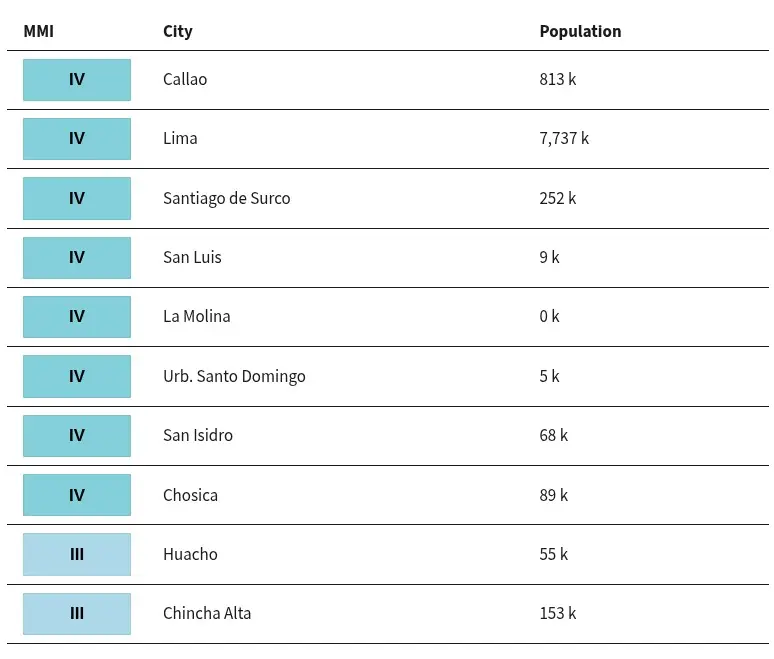
Task: Select the Chincha Alta city name
Action: [x=207, y=613]
